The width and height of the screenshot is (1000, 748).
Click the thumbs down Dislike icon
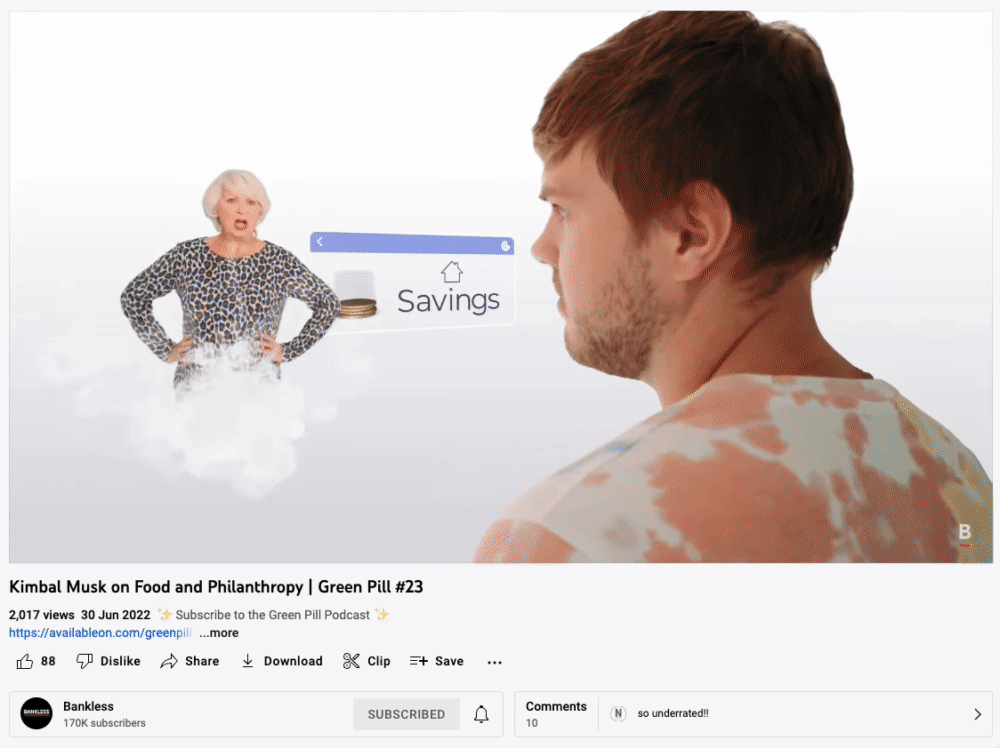(x=84, y=661)
